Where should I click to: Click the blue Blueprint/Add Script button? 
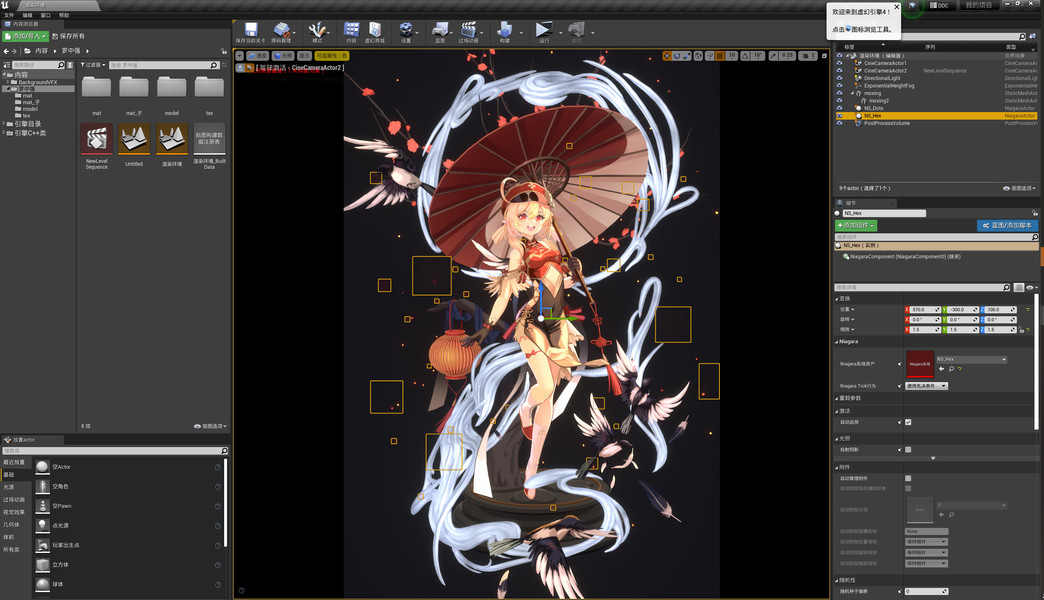(x=1007, y=226)
